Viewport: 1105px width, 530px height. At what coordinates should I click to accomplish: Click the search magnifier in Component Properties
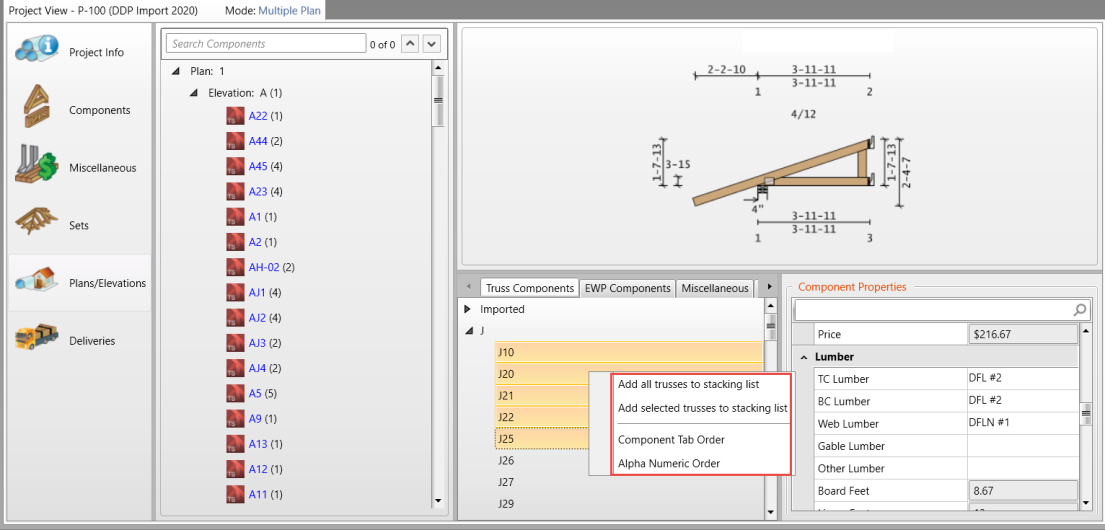[1080, 309]
